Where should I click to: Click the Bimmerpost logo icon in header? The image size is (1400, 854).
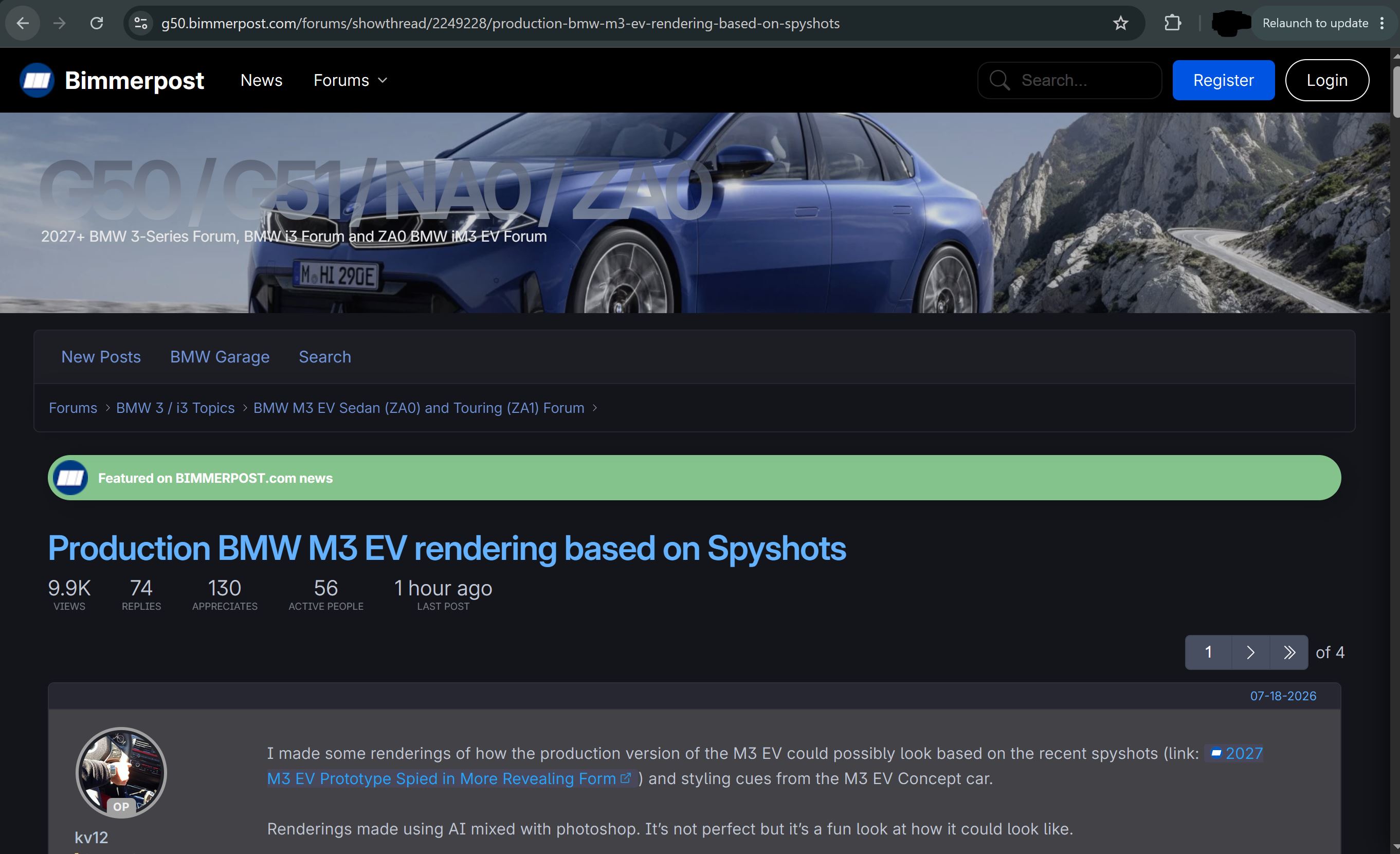pyautogui.click(x=37, y=80)
